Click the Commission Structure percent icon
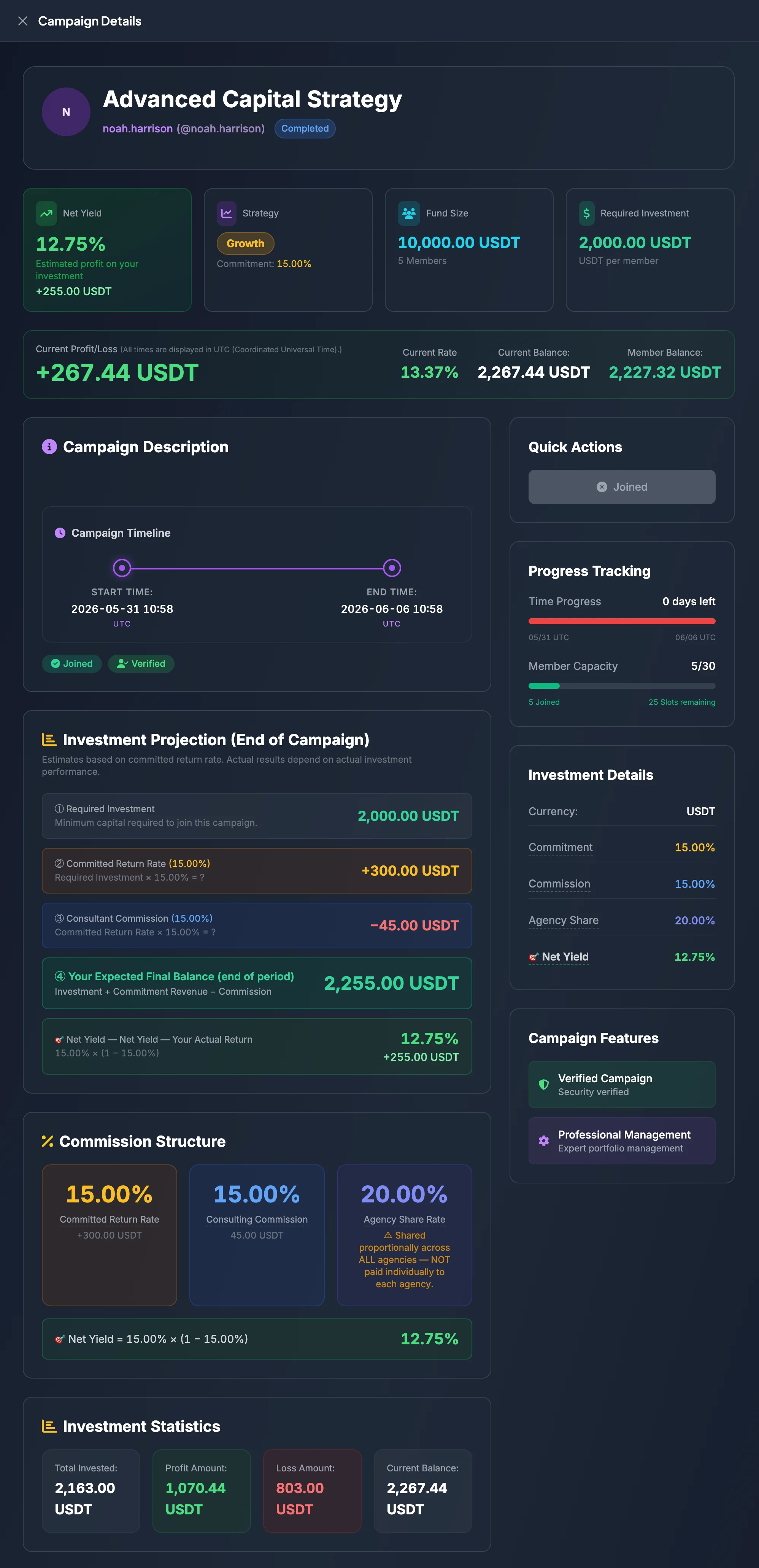 (x=48, y=1141)
